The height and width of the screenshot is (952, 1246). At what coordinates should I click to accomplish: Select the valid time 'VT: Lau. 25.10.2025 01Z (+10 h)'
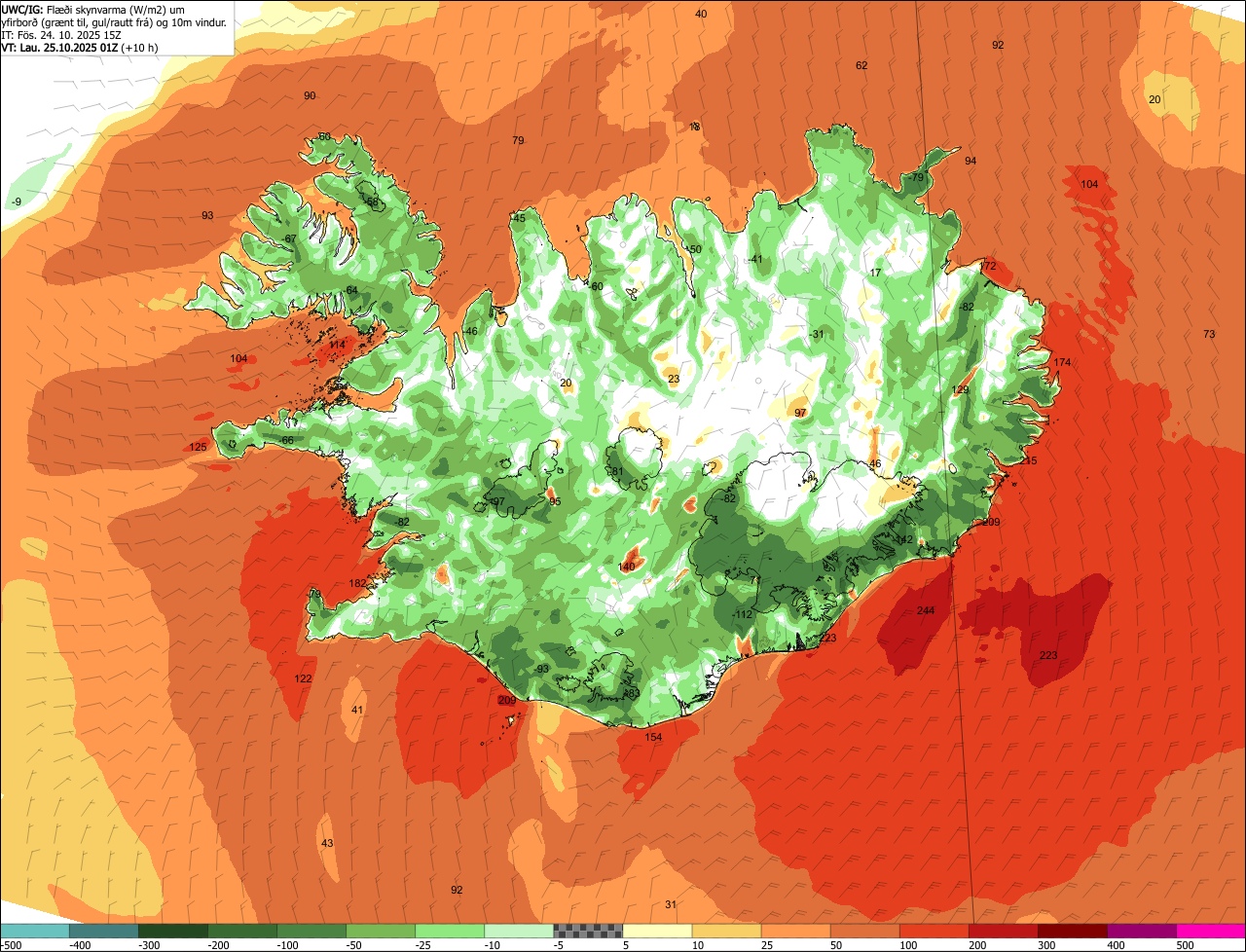click(81, 47)
